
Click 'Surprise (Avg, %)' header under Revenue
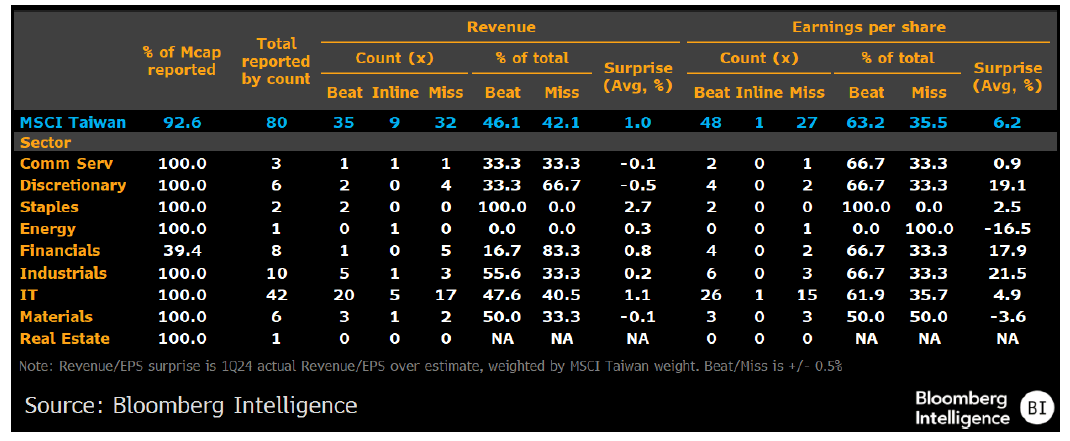pos(638,77)
